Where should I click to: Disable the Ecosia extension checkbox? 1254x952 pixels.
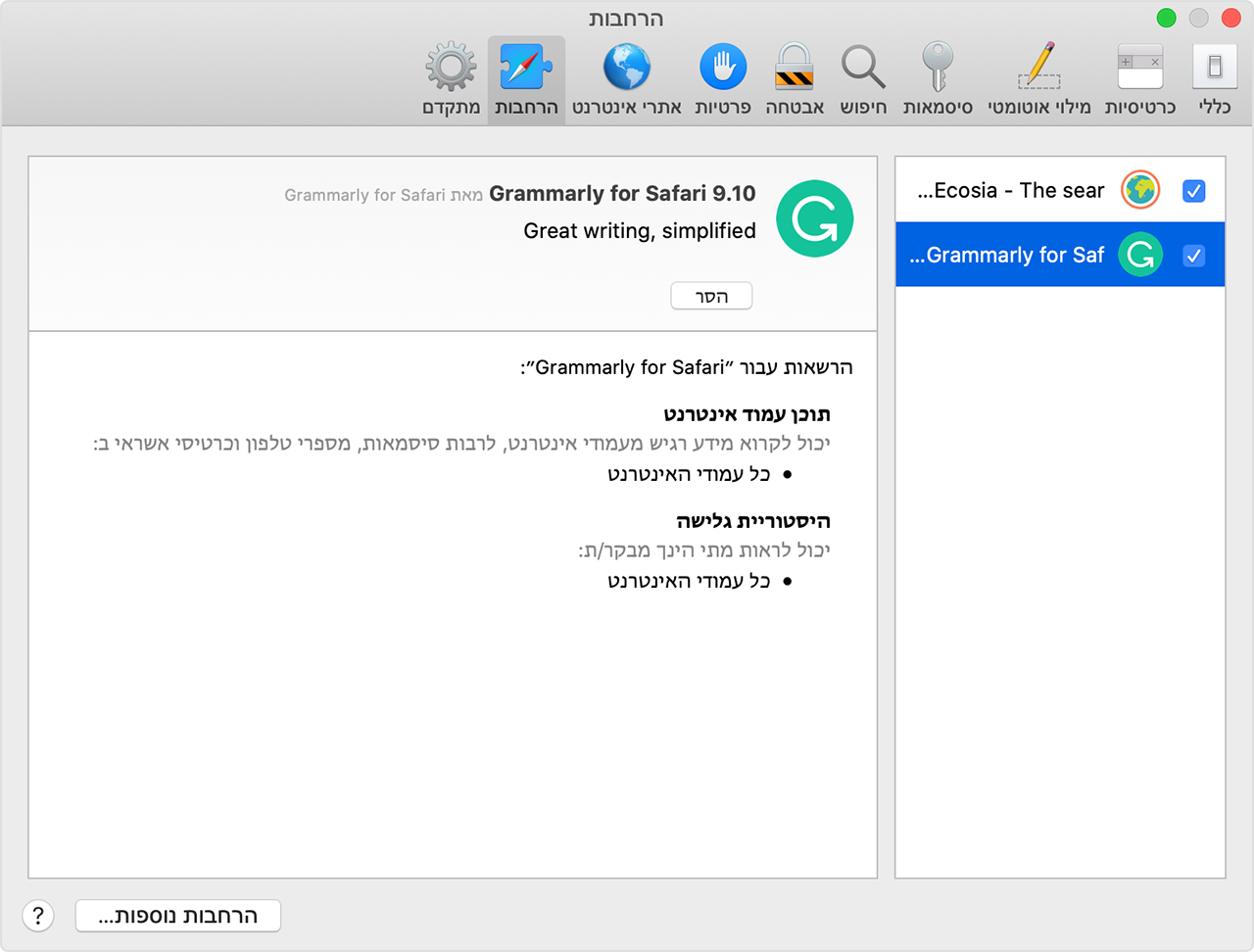tap(1193, 191)
